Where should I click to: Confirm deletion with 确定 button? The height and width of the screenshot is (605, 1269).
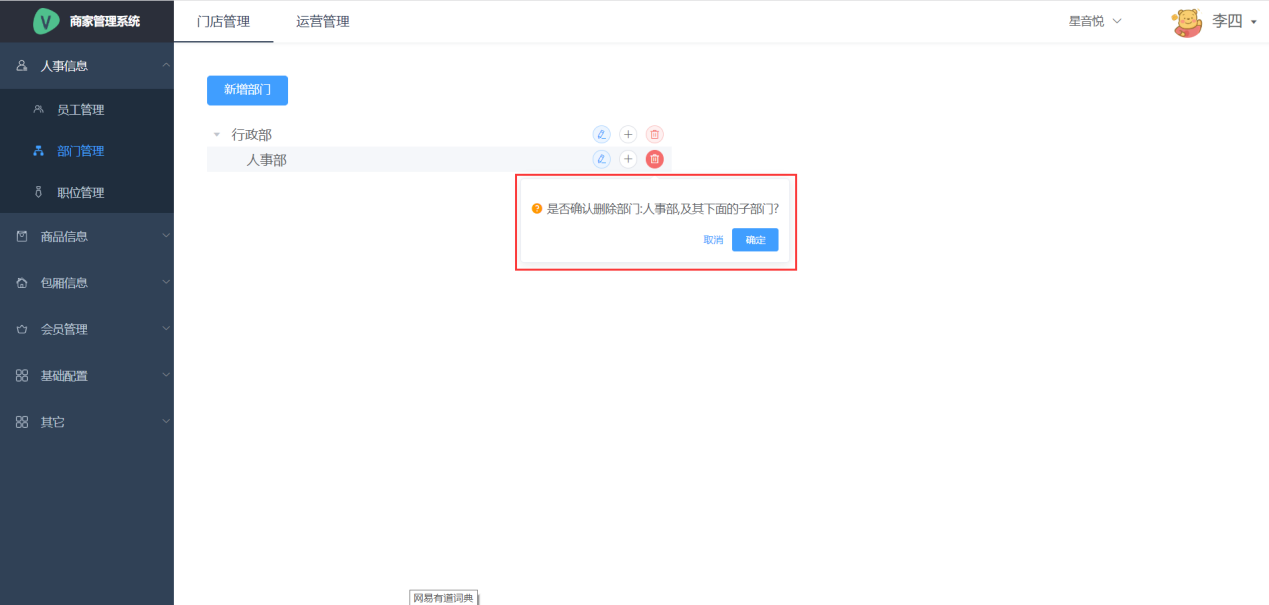coord(755,240)
